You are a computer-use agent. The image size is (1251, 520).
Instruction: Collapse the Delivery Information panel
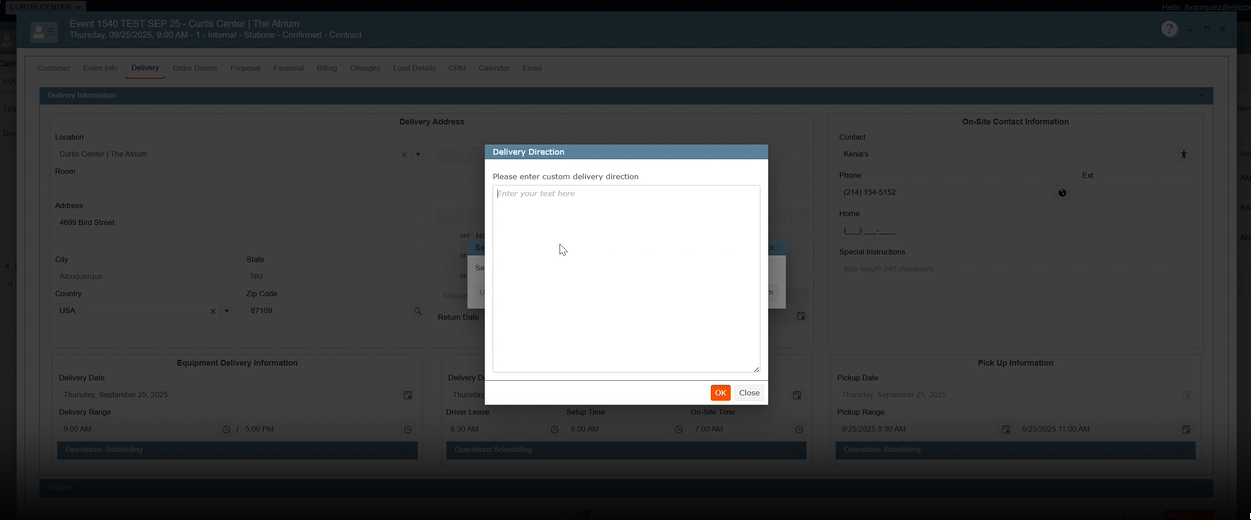[x=1201, y=96]
